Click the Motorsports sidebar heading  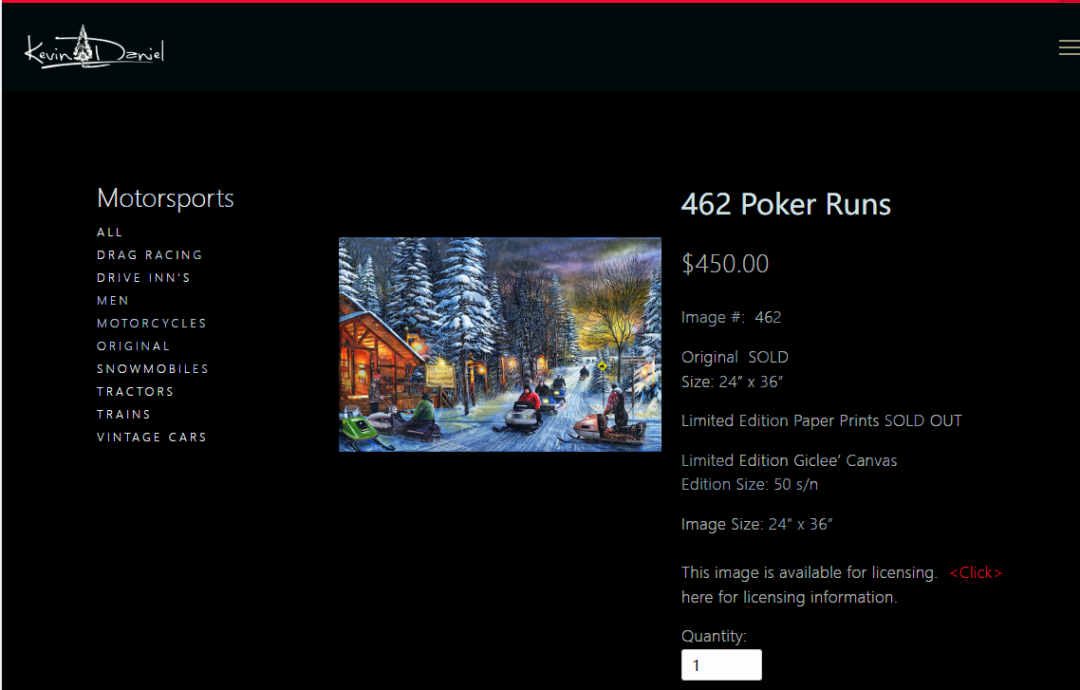165,199
